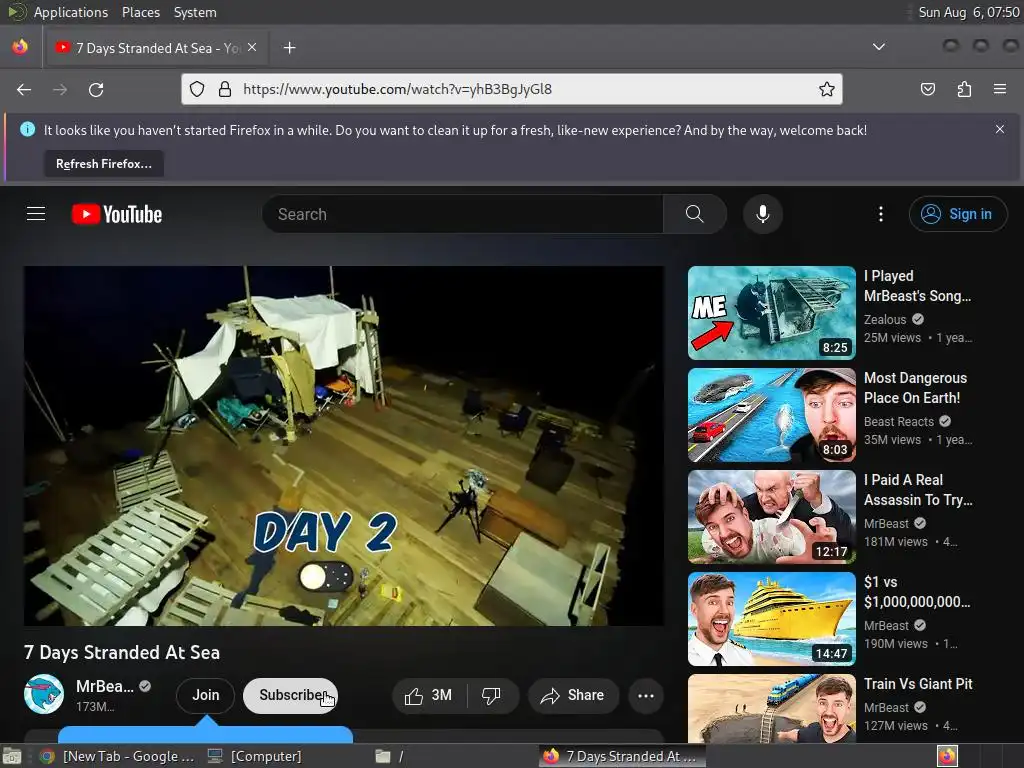Click Refresh Firefox… button
Screen dimensions: 1024x768
104,164
